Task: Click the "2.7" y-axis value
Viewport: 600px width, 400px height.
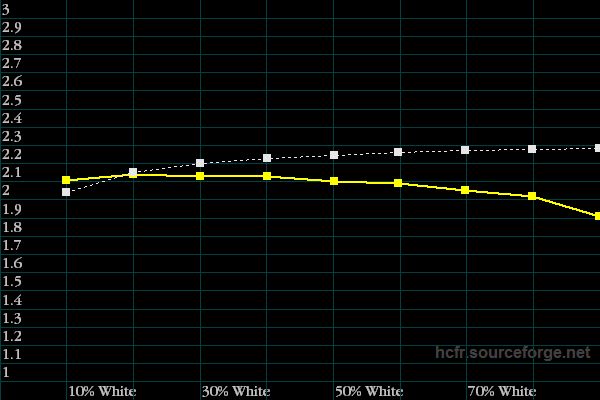Action: click(x=12, y=63)
